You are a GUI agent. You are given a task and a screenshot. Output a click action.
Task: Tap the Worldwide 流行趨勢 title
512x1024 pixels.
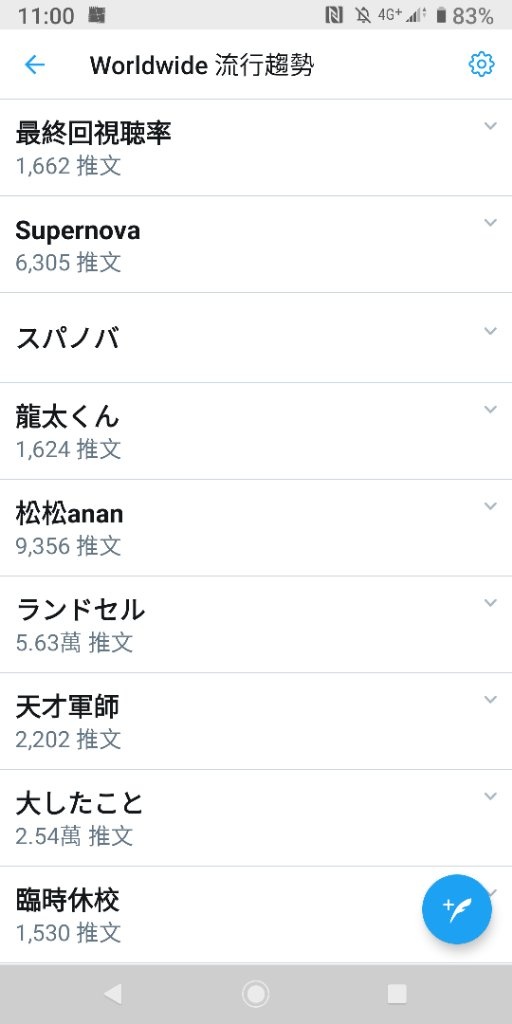click(202, 65)
